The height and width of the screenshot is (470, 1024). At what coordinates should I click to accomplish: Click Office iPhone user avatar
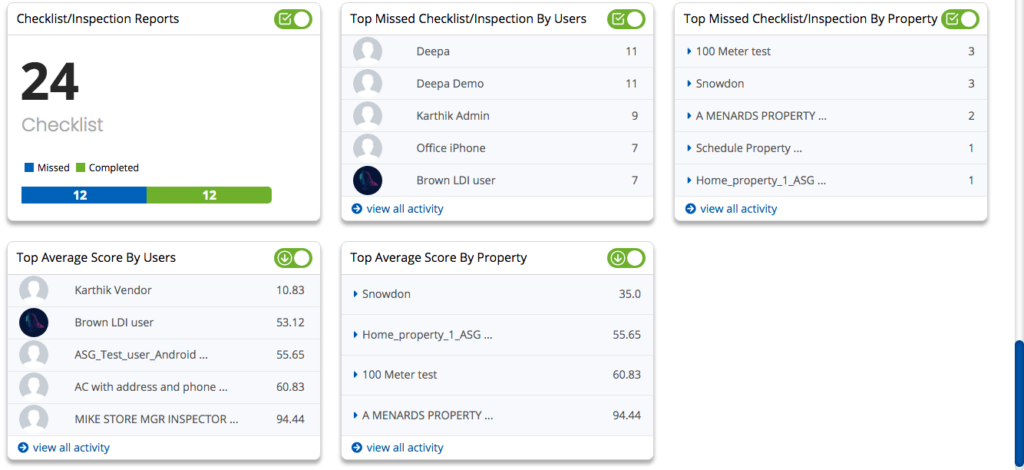click(368, 148)
